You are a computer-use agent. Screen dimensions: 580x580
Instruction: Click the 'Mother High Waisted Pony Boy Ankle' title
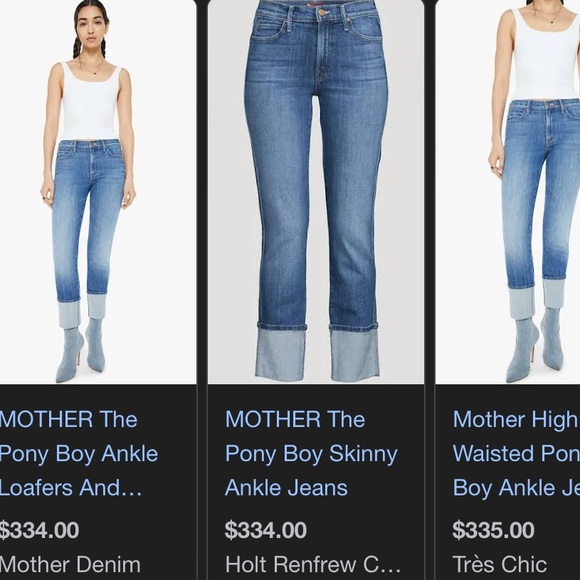[516, 453]
